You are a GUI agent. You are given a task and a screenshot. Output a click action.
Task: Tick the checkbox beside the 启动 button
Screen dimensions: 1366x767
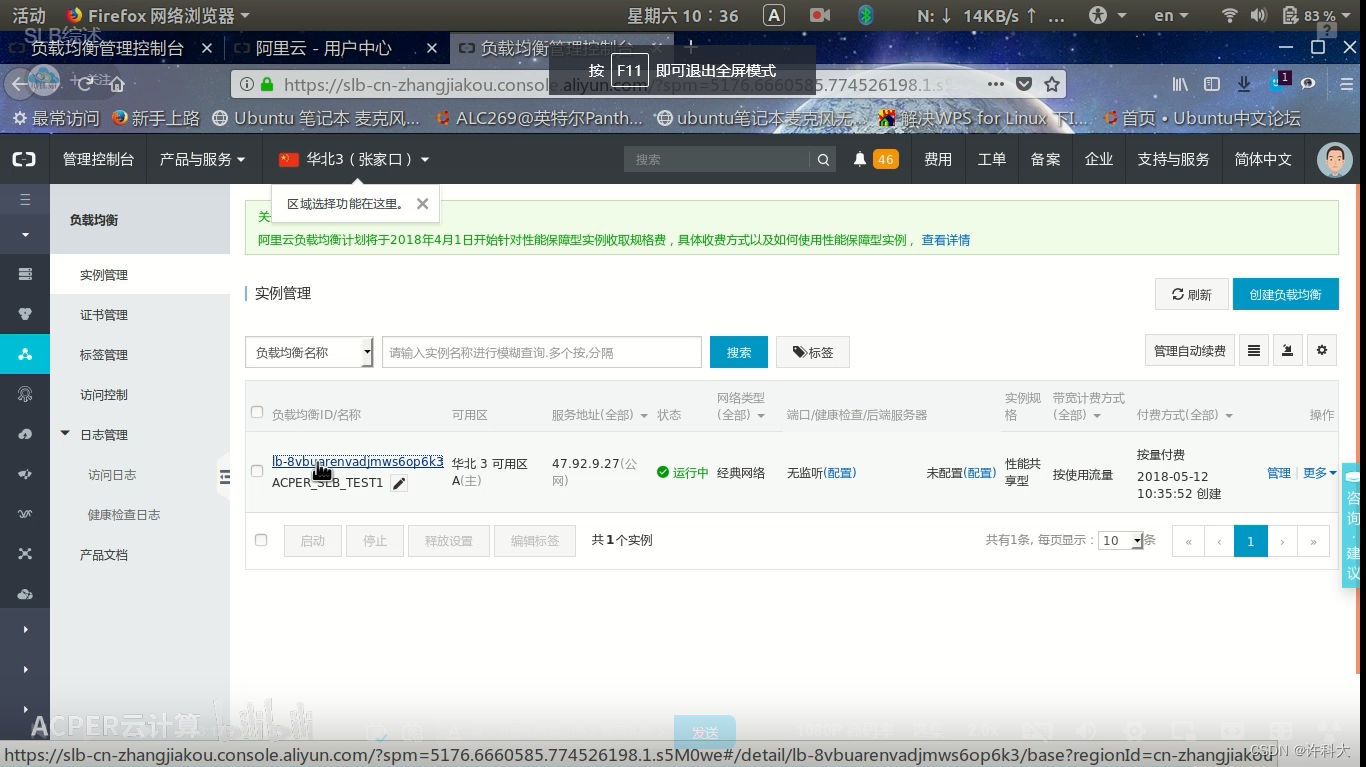pos(261,540)
